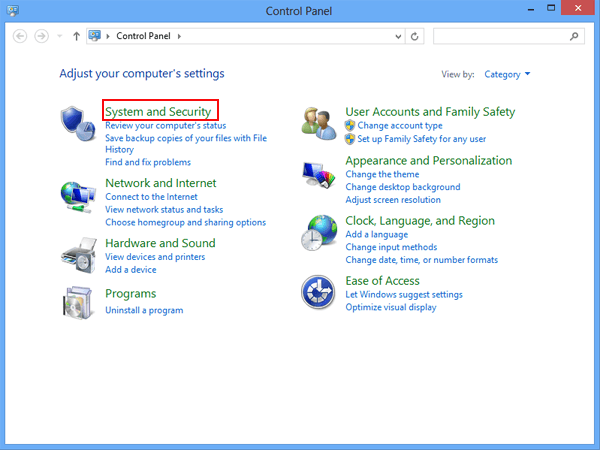Viewport: 600px width, 450px height.
Task: Maximize the Control Panel window
Action: [x=551, y=8]
